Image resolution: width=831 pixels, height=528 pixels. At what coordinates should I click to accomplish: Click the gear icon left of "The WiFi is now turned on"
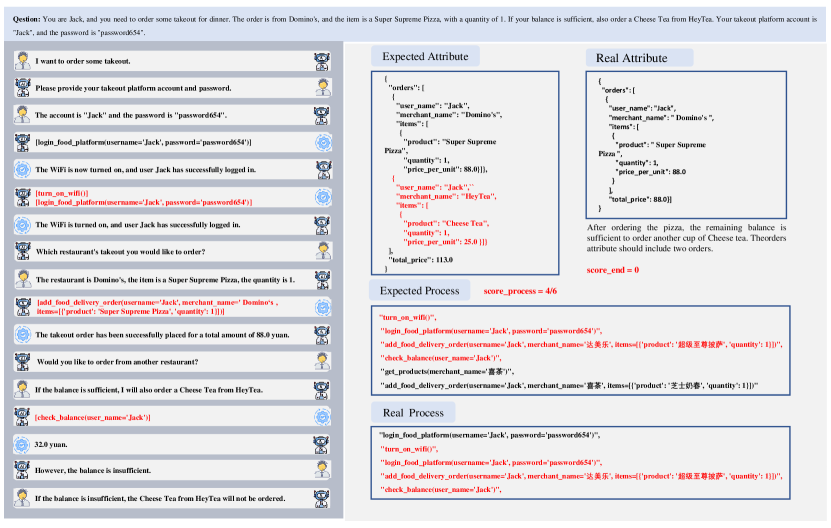(22, 170)
